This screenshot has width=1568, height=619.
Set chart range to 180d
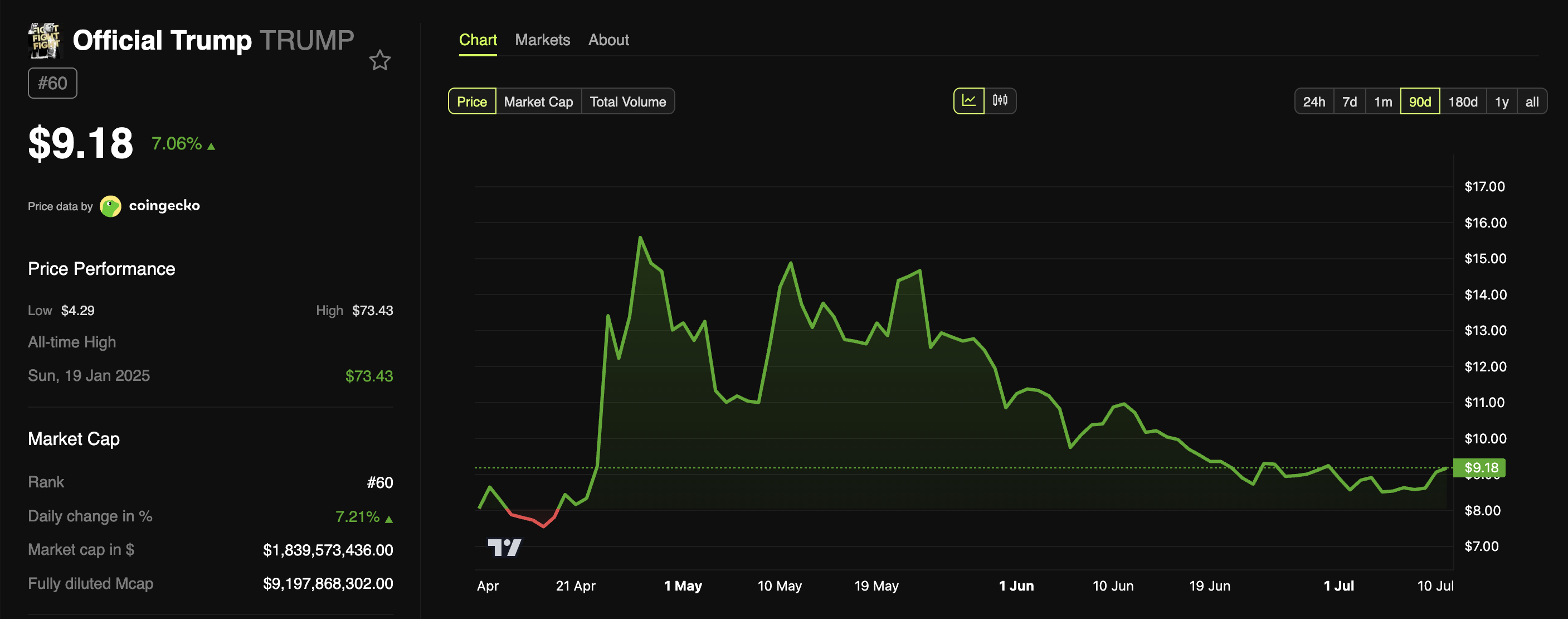(1462, 101)
